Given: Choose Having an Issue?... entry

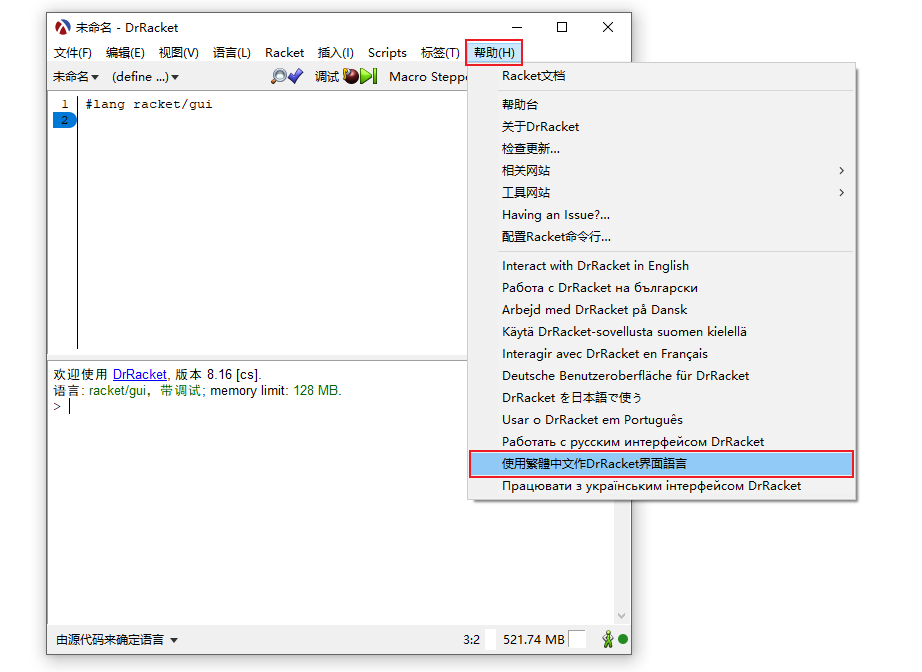Looking at the screenshot, I should [662, 215].
